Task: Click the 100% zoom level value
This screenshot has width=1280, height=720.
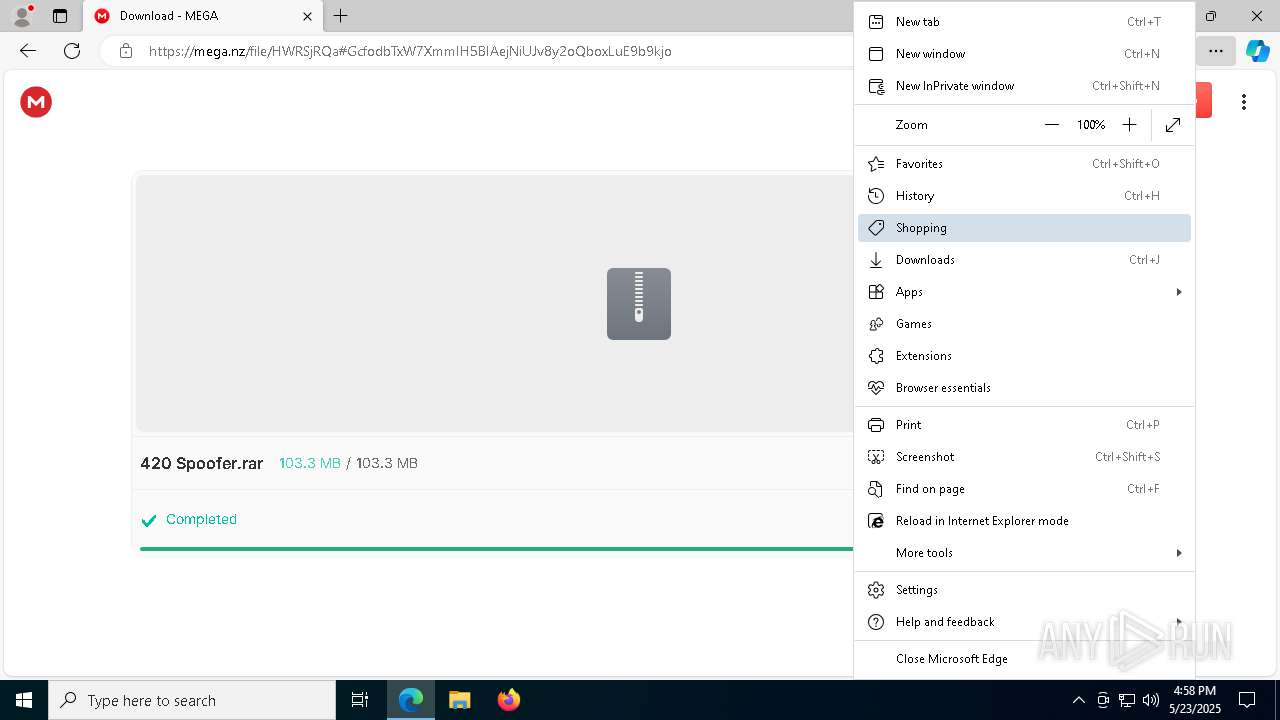Action: point(1091,125)
